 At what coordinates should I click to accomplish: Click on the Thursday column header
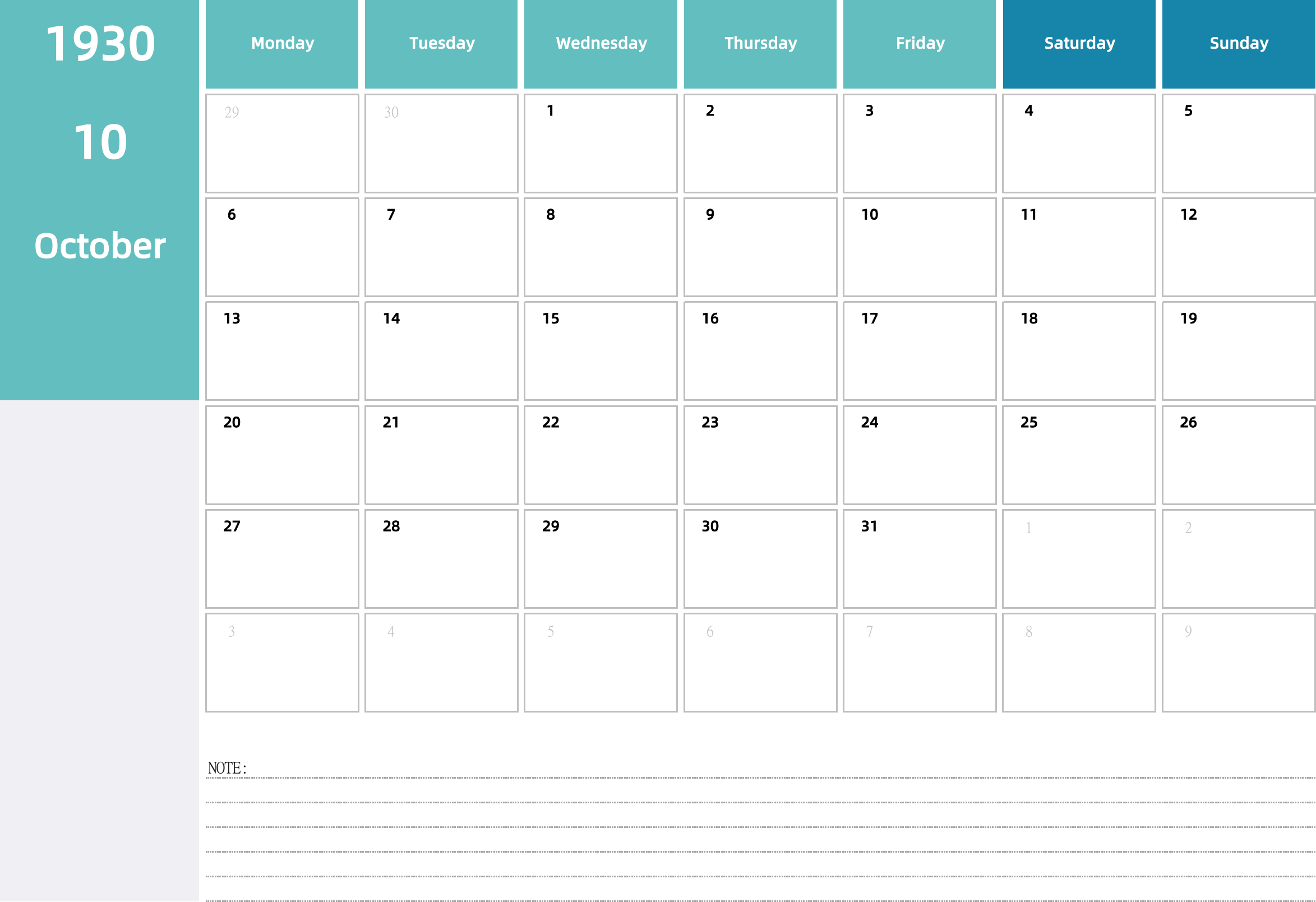pyautogui.click(x=760, y=42)
